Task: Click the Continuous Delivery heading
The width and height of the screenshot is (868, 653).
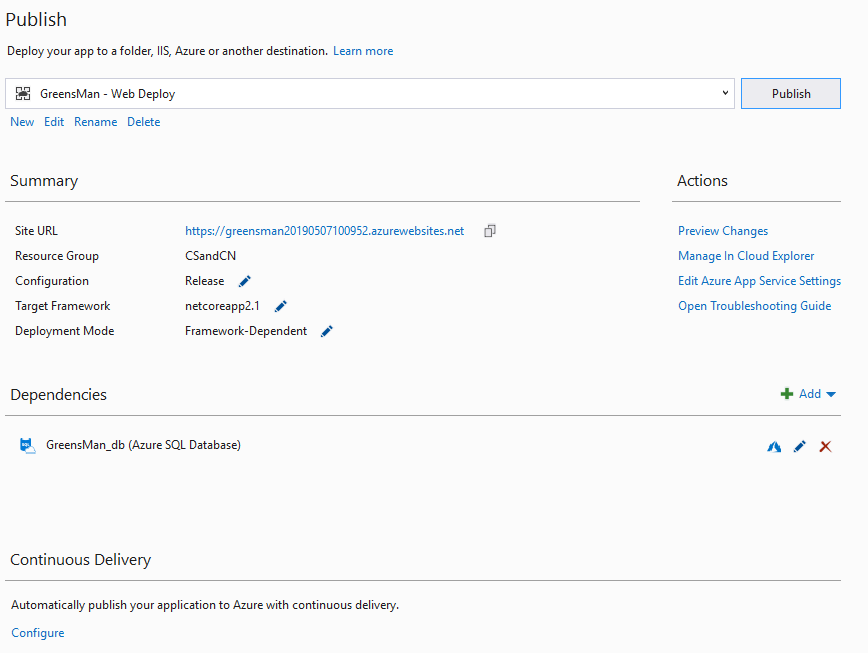Action: pyautogui.click(x=81, y=559)
